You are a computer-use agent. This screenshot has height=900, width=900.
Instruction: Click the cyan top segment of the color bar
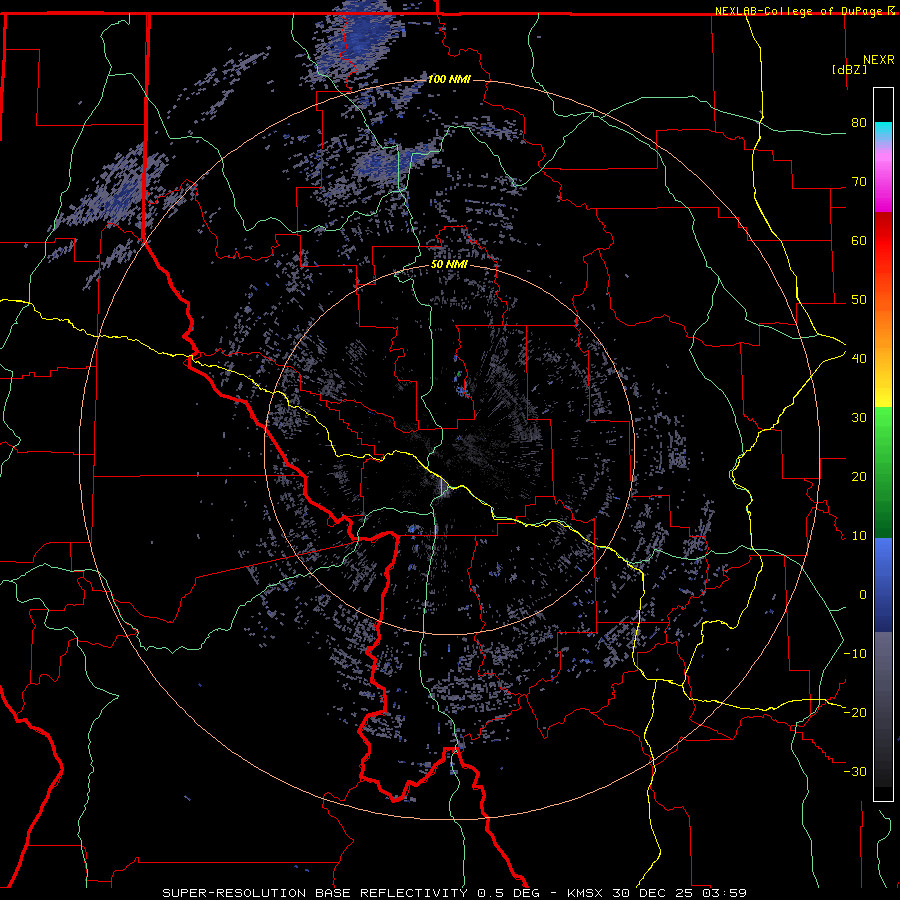(x=883, y=132)
